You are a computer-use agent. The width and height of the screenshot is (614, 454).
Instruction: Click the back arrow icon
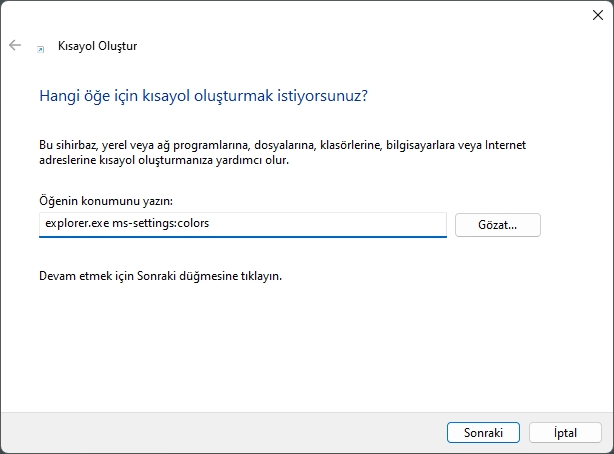15,45
